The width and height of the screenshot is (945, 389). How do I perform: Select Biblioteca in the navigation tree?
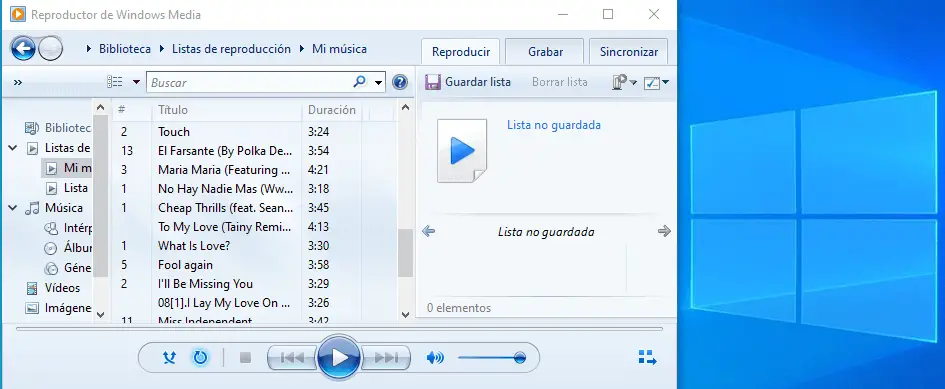(58, 128)
